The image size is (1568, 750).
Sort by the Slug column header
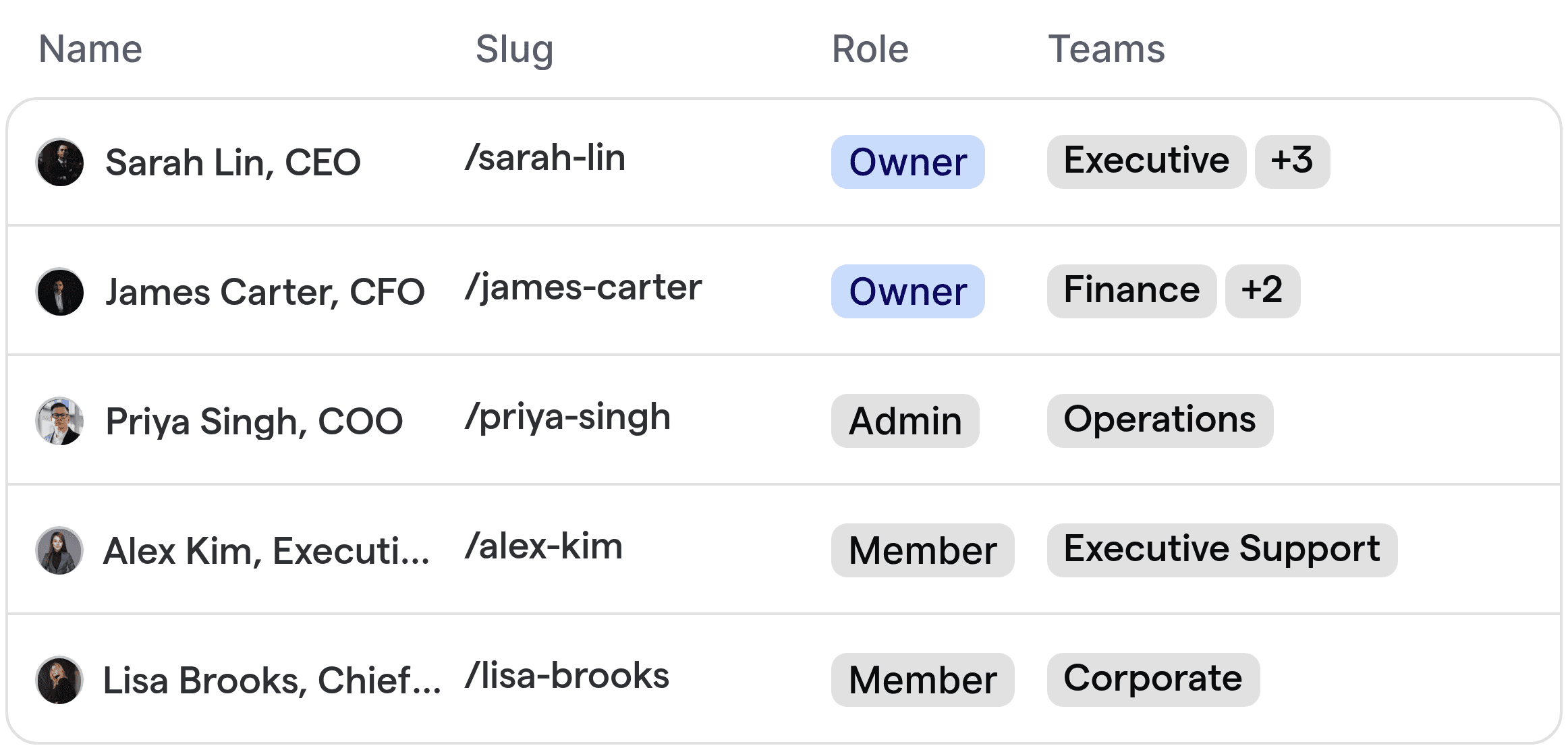[514, 50]
